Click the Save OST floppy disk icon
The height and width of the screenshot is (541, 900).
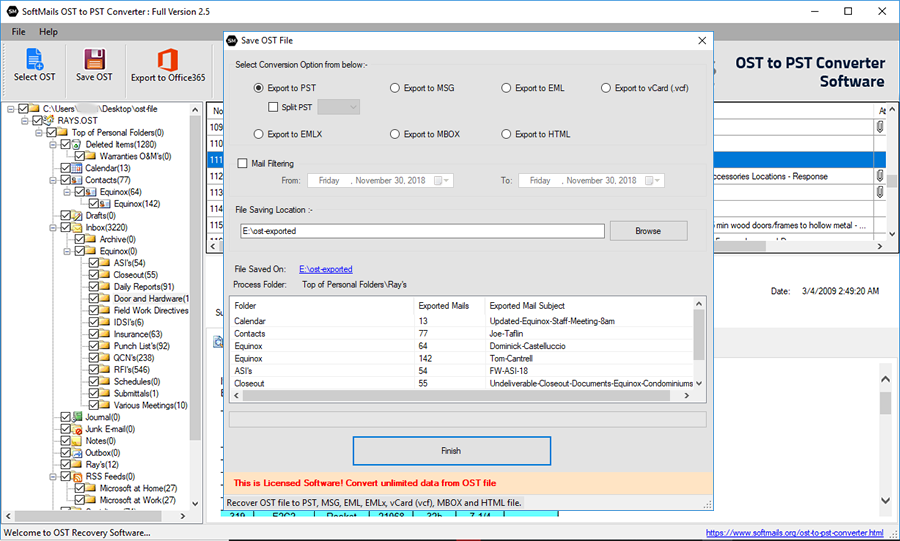click(x=94, y=61)
